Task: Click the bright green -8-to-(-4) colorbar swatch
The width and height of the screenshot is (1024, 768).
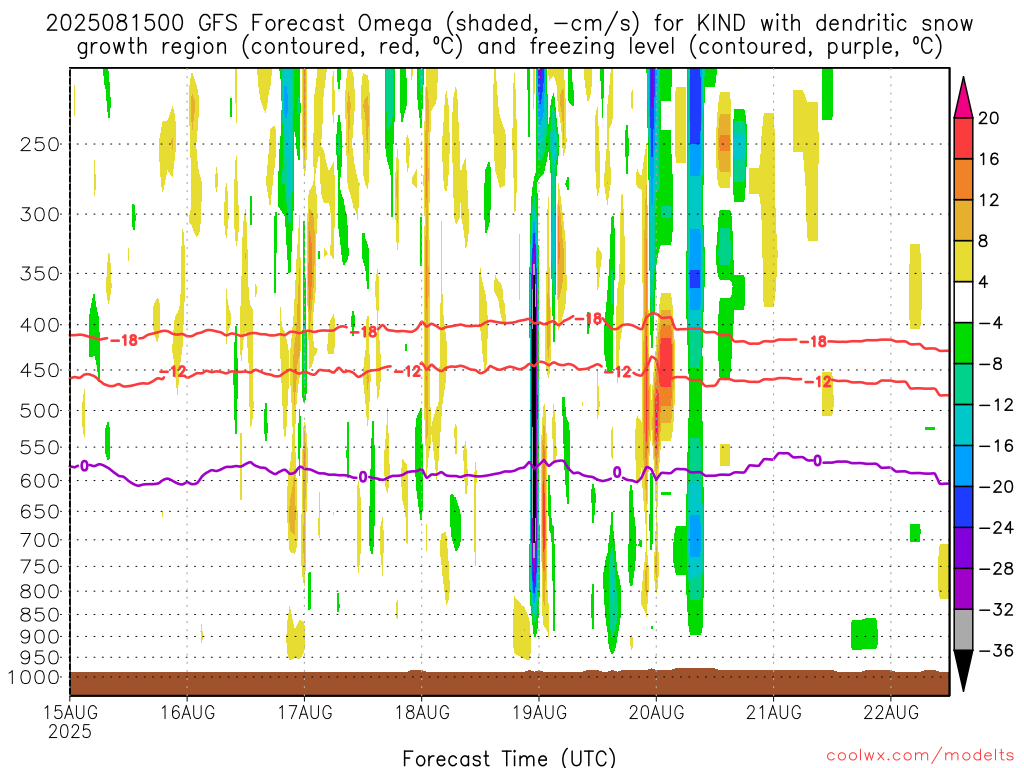Action: click(963, 344)
